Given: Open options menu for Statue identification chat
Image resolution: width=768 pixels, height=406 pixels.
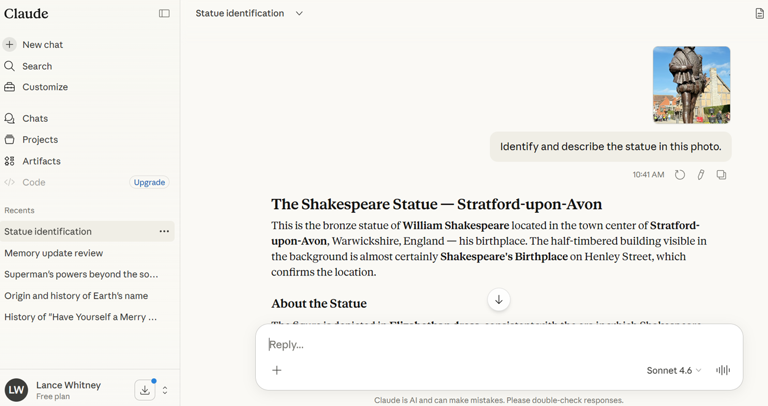Looking at the screenshot, I should coord(164,232).
